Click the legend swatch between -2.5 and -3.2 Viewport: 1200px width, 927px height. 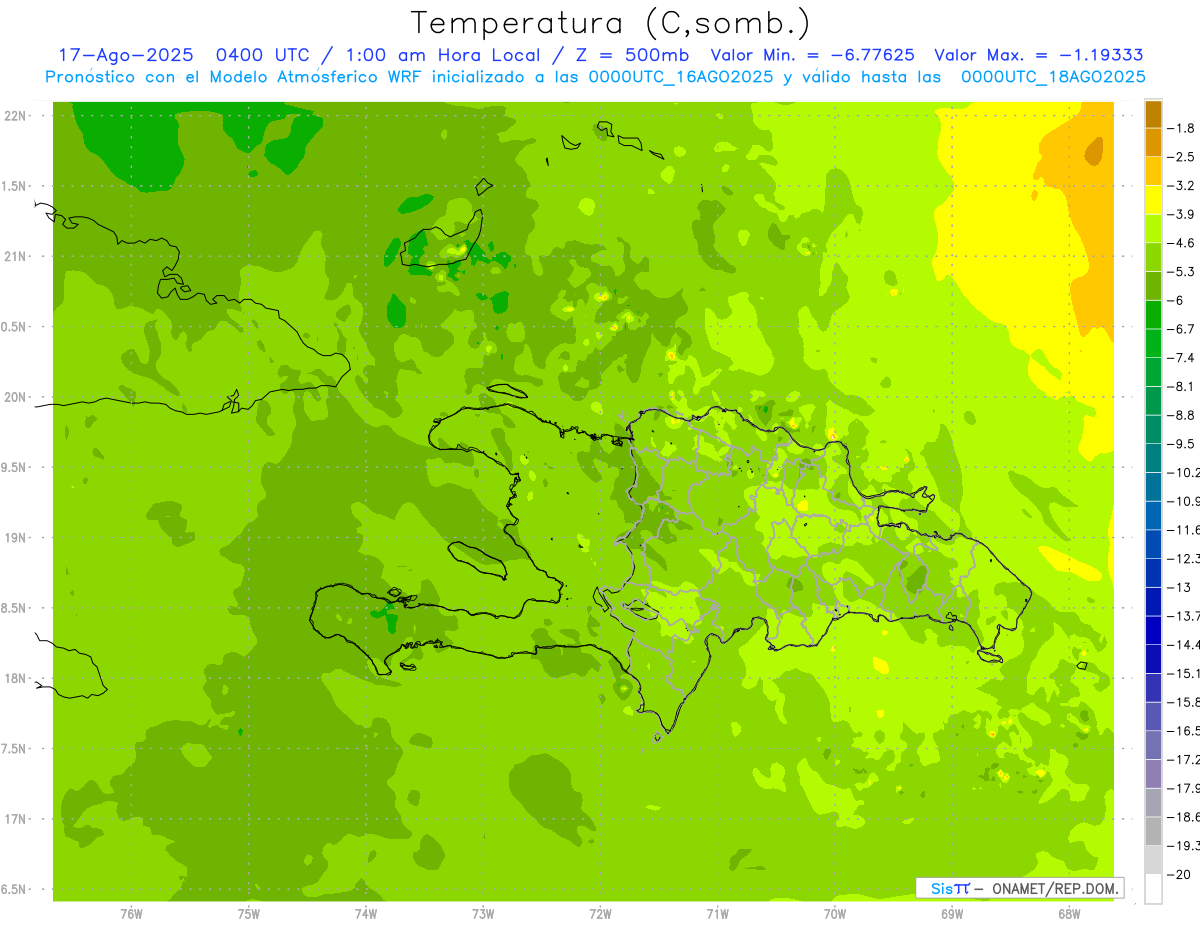1153,171
